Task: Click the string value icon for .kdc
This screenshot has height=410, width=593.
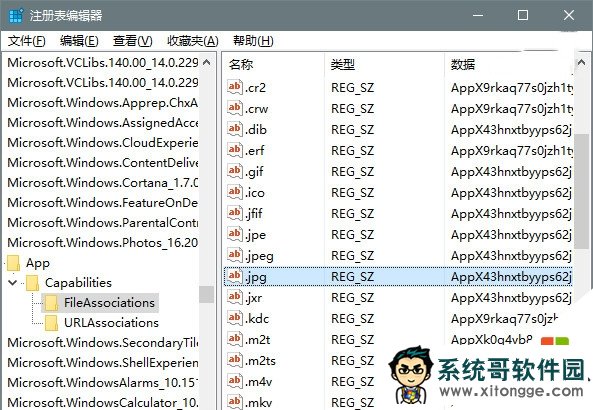Action: [234, 318]
